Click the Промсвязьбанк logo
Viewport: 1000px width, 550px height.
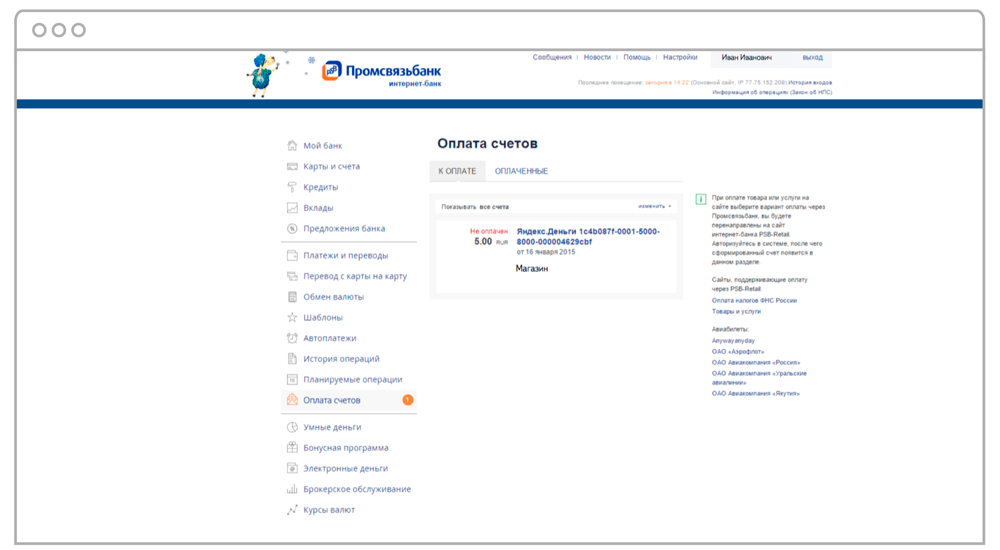[x=381, y=73]
